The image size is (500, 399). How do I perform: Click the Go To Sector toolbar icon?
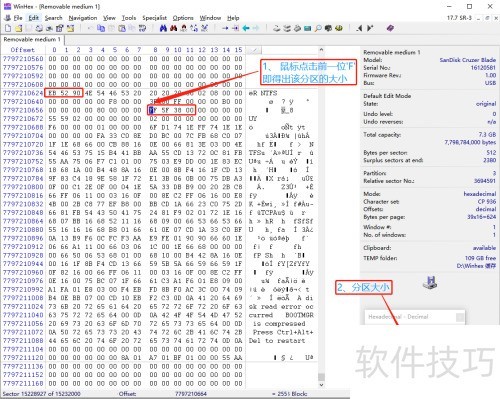[x=235, y=29]
